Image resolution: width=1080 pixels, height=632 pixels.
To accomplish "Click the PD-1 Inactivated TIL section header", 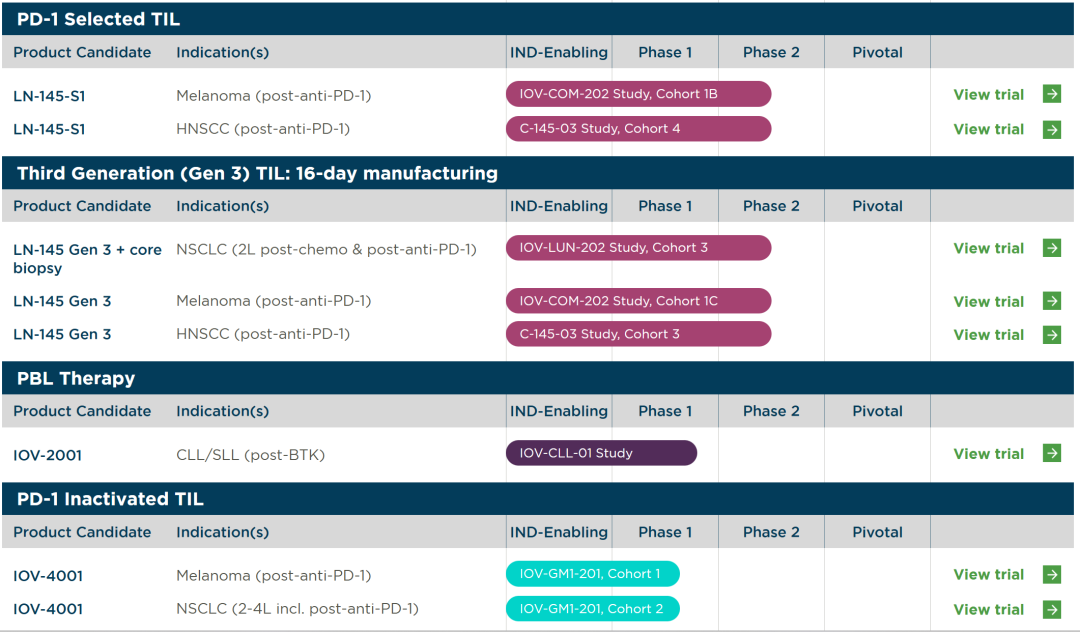I will click(x=538, y=498).
